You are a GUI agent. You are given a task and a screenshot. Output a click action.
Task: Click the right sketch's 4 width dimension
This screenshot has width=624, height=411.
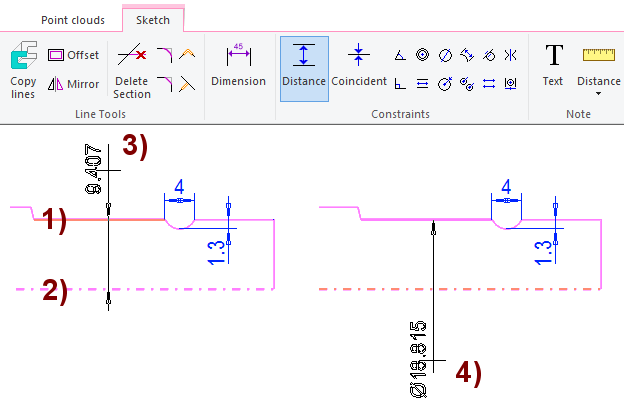tap(506, 186)
